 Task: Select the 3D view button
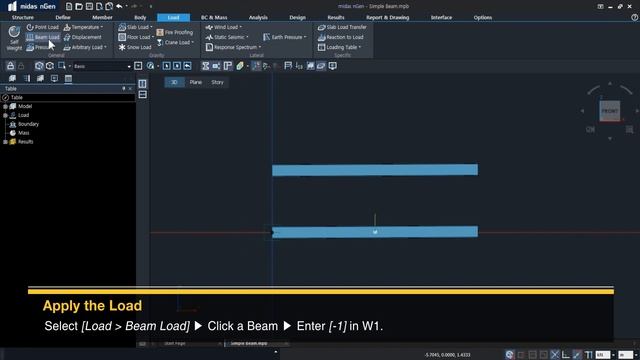click(174, 82)
